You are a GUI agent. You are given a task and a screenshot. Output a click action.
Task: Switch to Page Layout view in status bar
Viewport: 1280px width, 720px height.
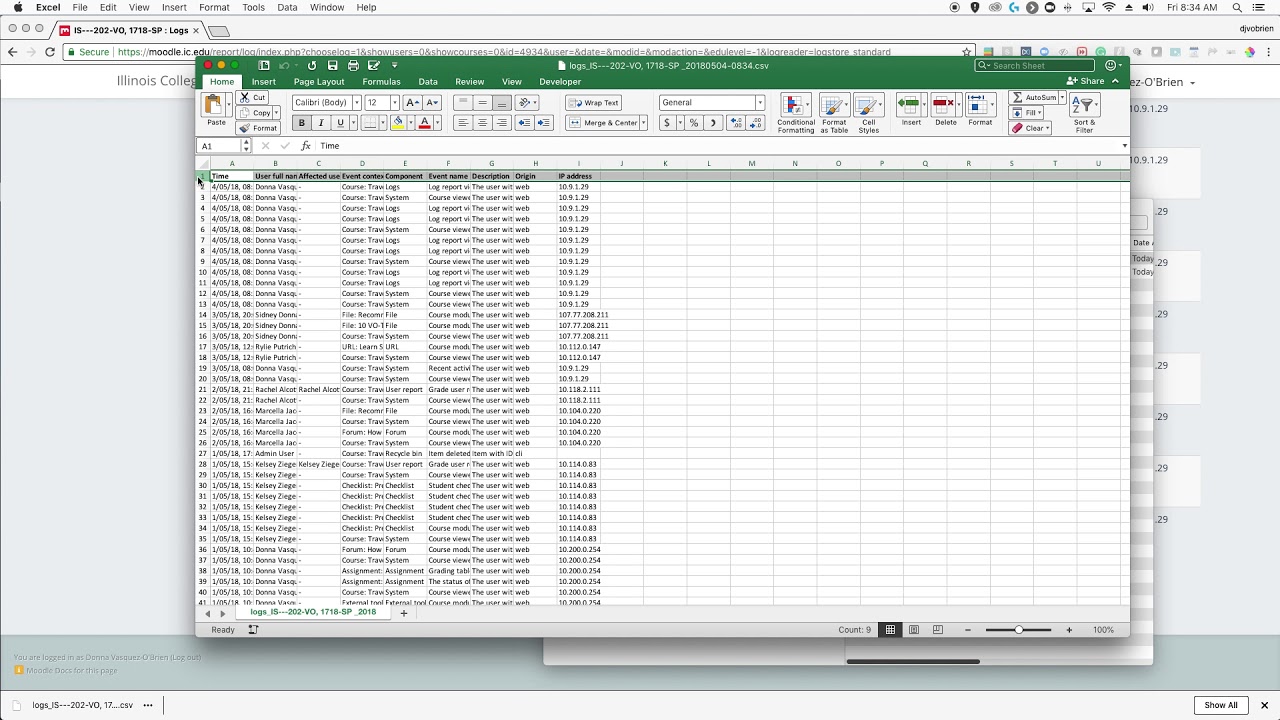coord(914,630)
